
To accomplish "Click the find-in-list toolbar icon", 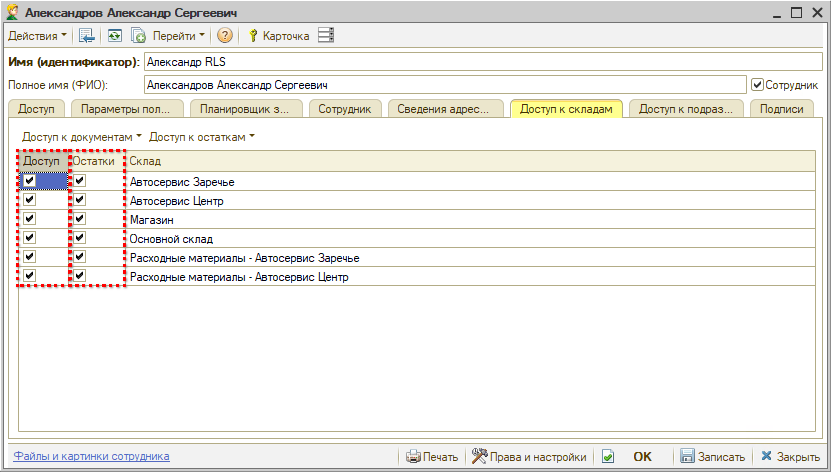I will click(87, 36).
